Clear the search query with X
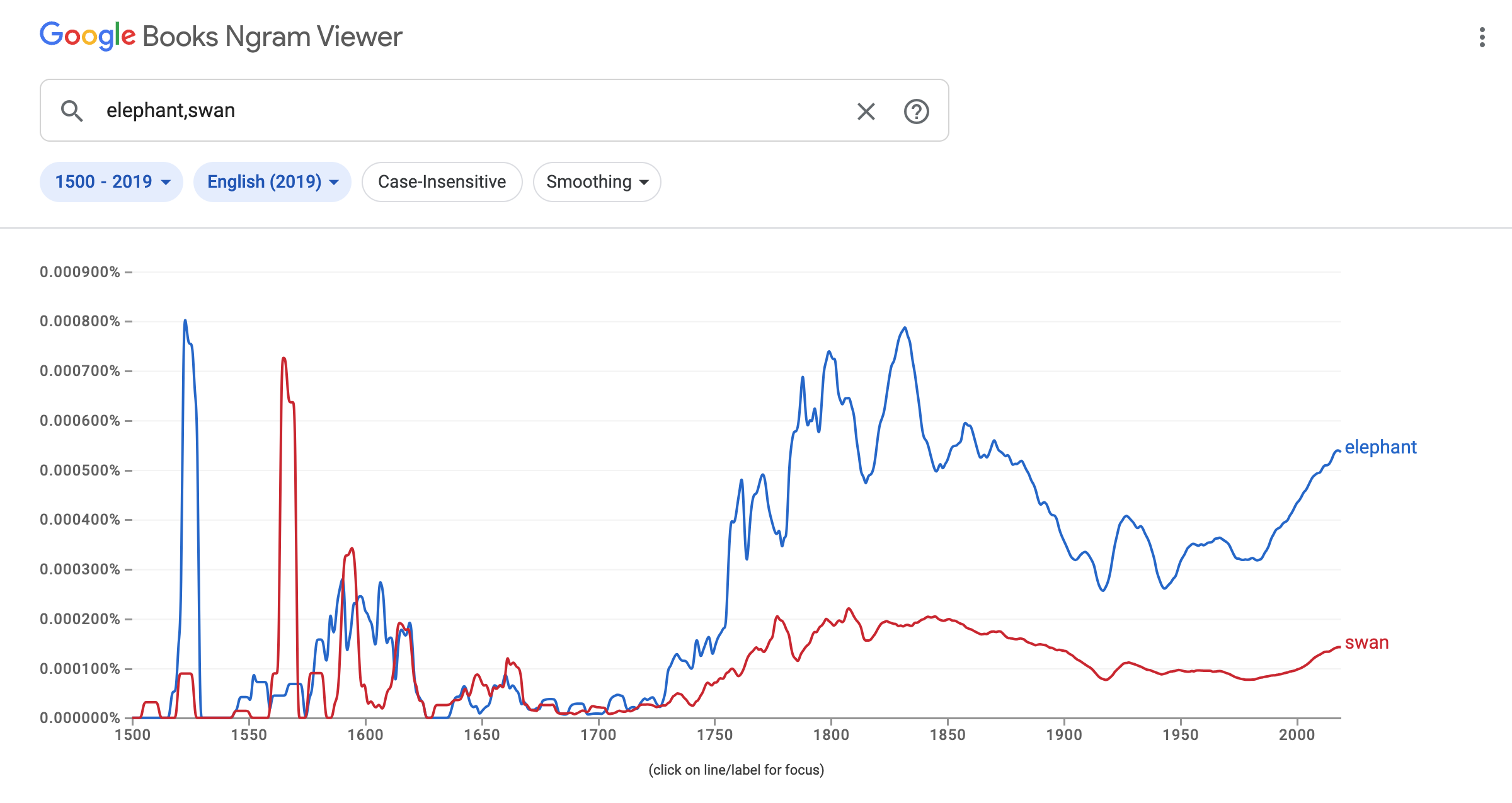This screenshot has height=803, width=1512. pyautogui.click(x=866, y=111)
